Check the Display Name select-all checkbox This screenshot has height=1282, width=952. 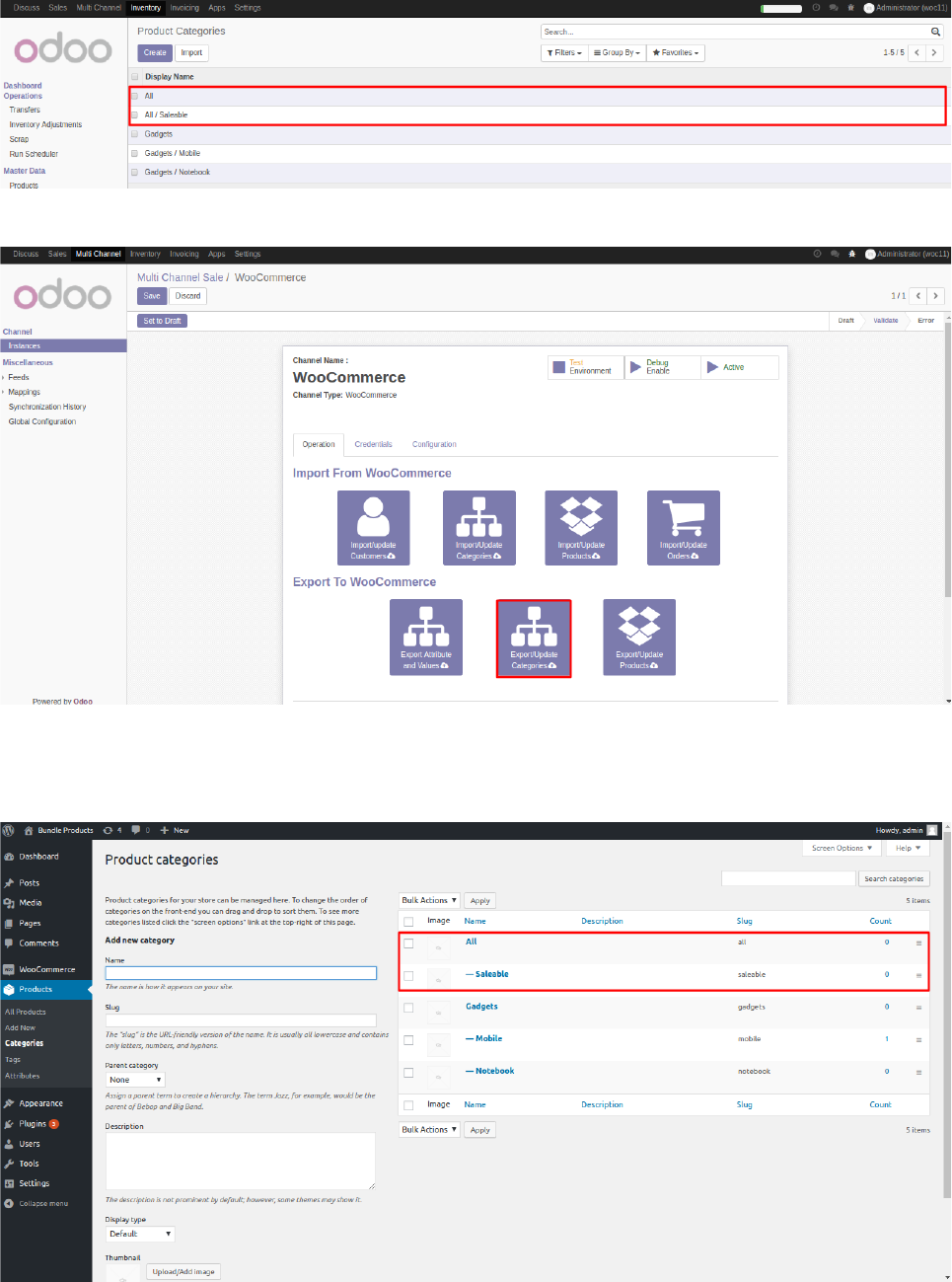135,76
